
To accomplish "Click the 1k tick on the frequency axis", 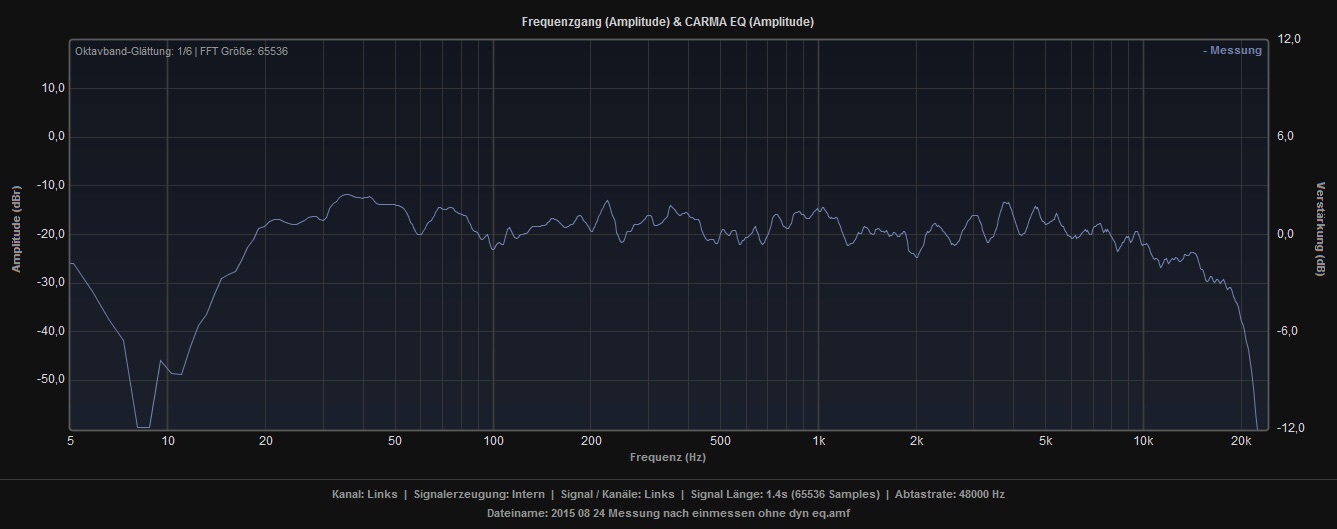I will [818, 441].
